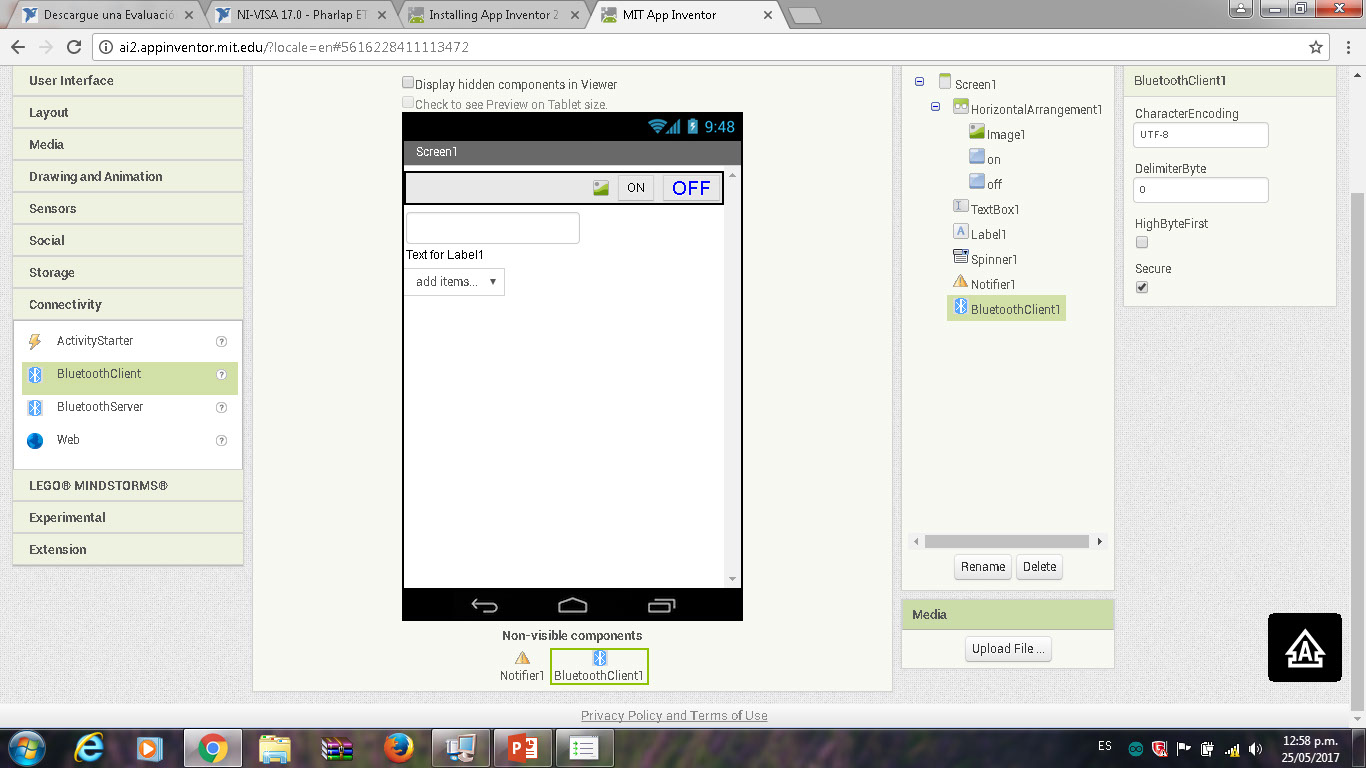Open help for BluetoothServer component
This screenshot has height=768, width=1366.
tap(222, 408)
